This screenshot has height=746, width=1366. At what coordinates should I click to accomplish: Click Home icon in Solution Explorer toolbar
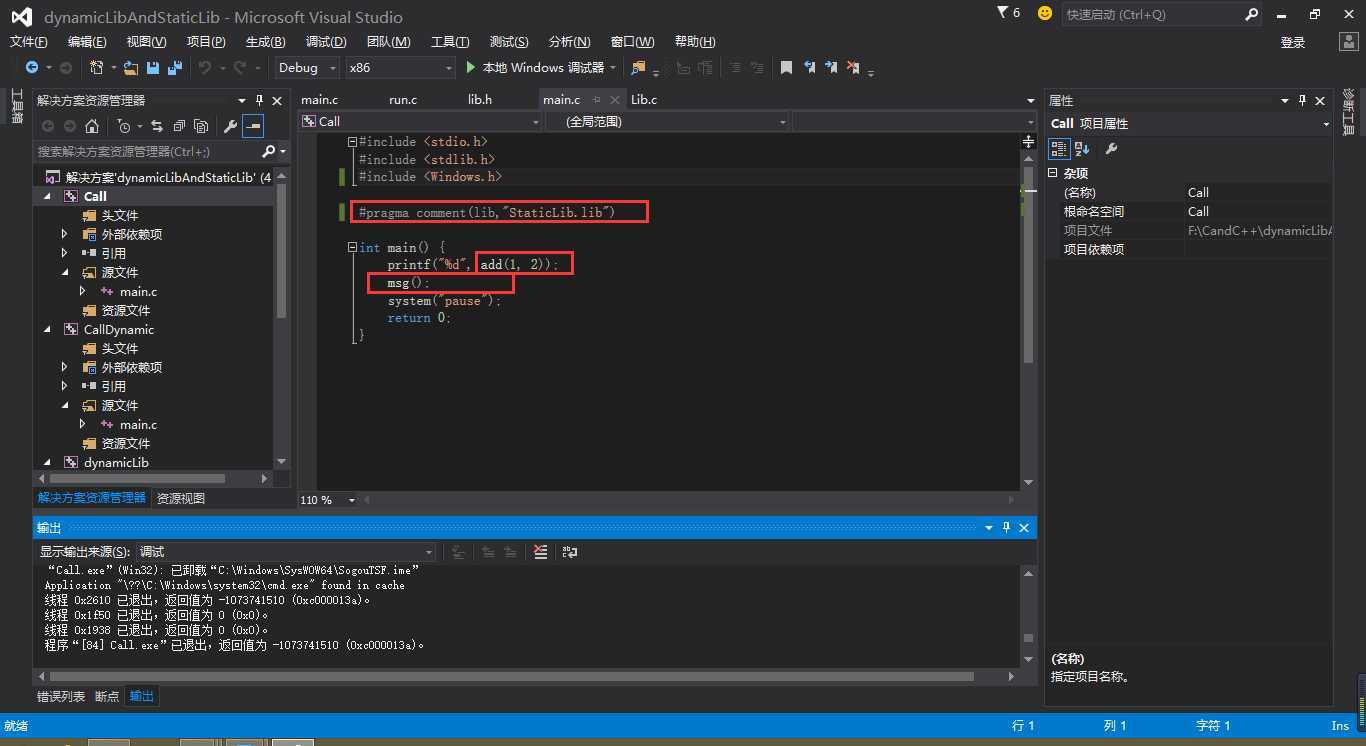click(x=92, y=126)
